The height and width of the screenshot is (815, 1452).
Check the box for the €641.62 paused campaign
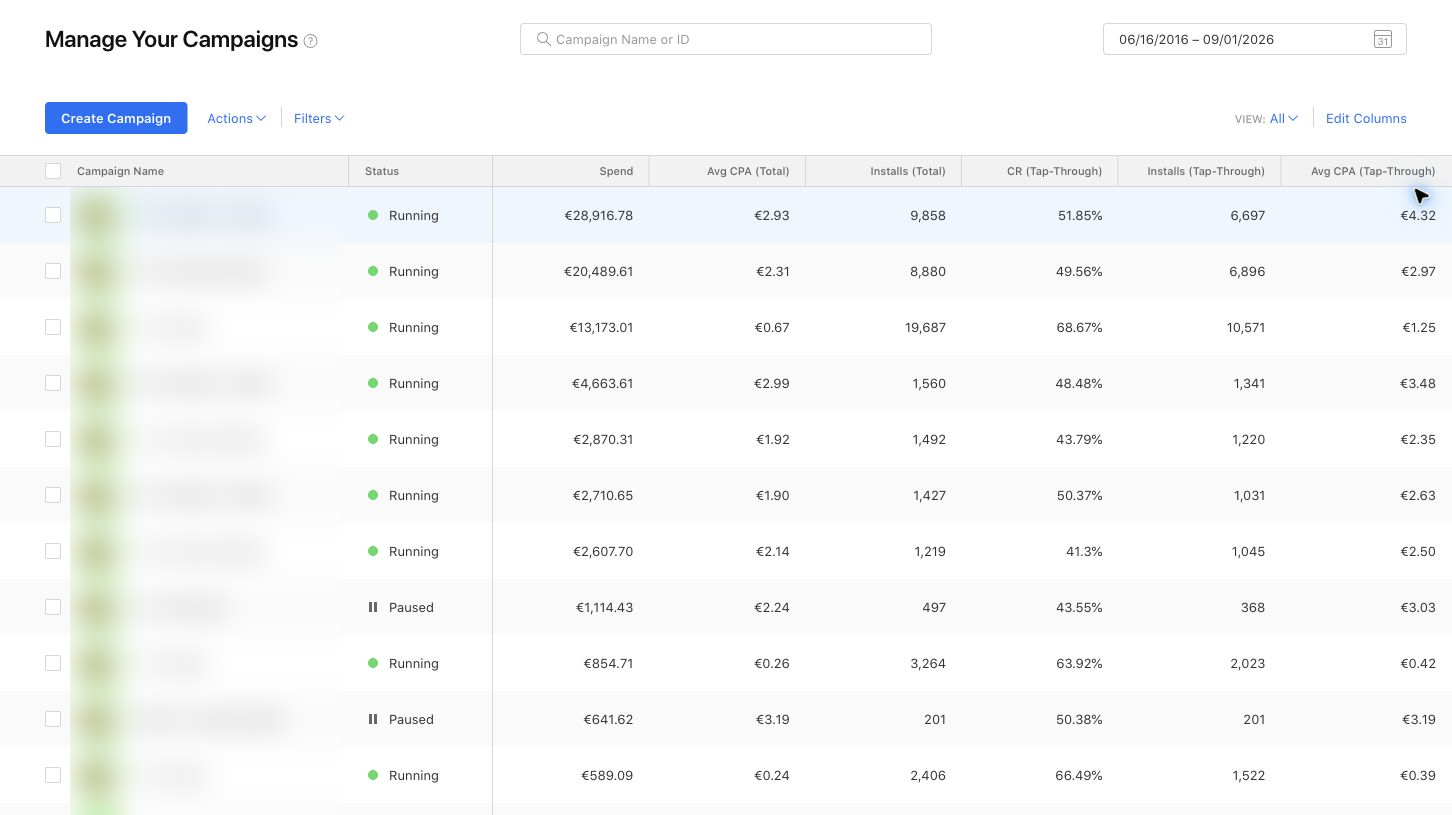click(53, 719)
